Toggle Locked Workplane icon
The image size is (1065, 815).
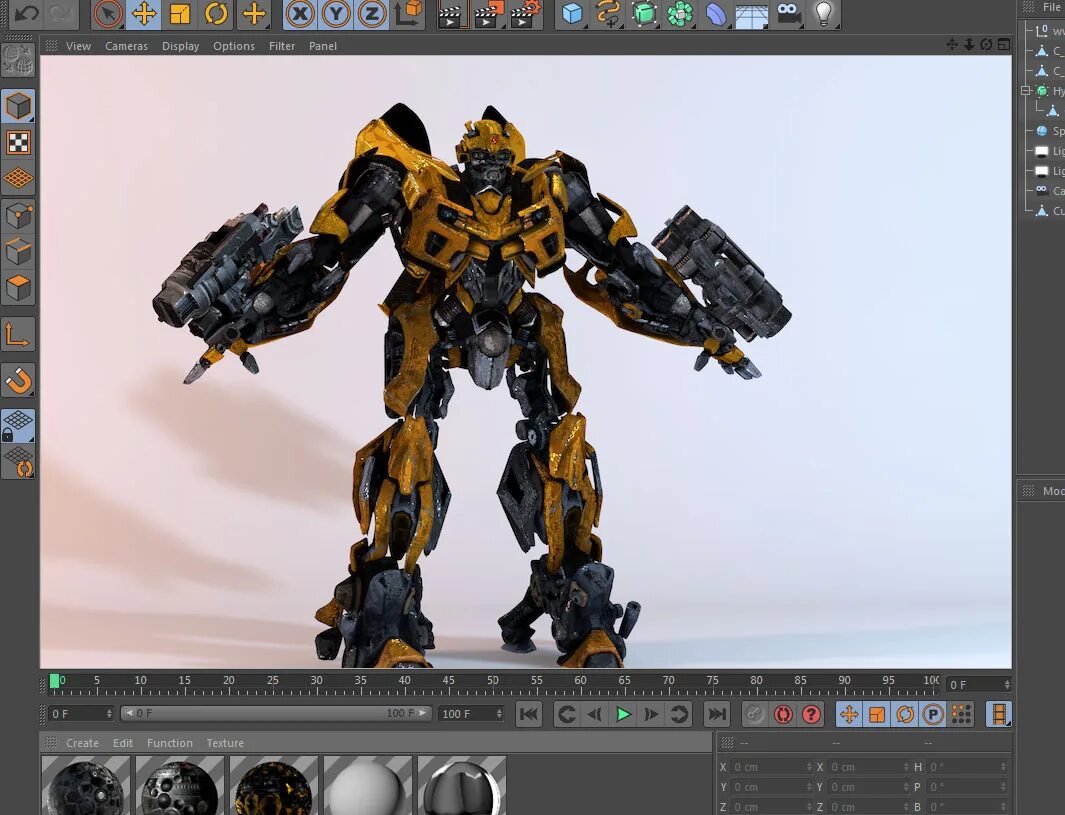18,427
